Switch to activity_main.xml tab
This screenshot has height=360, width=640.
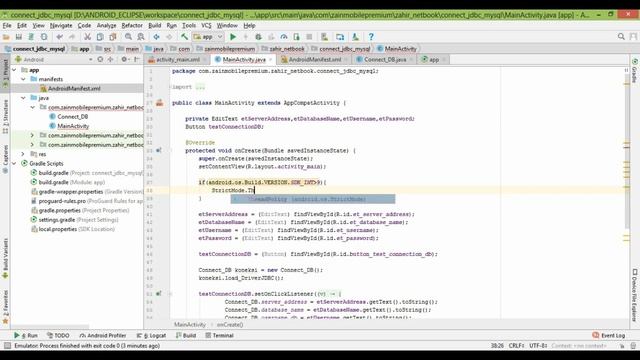coord(177,60)
